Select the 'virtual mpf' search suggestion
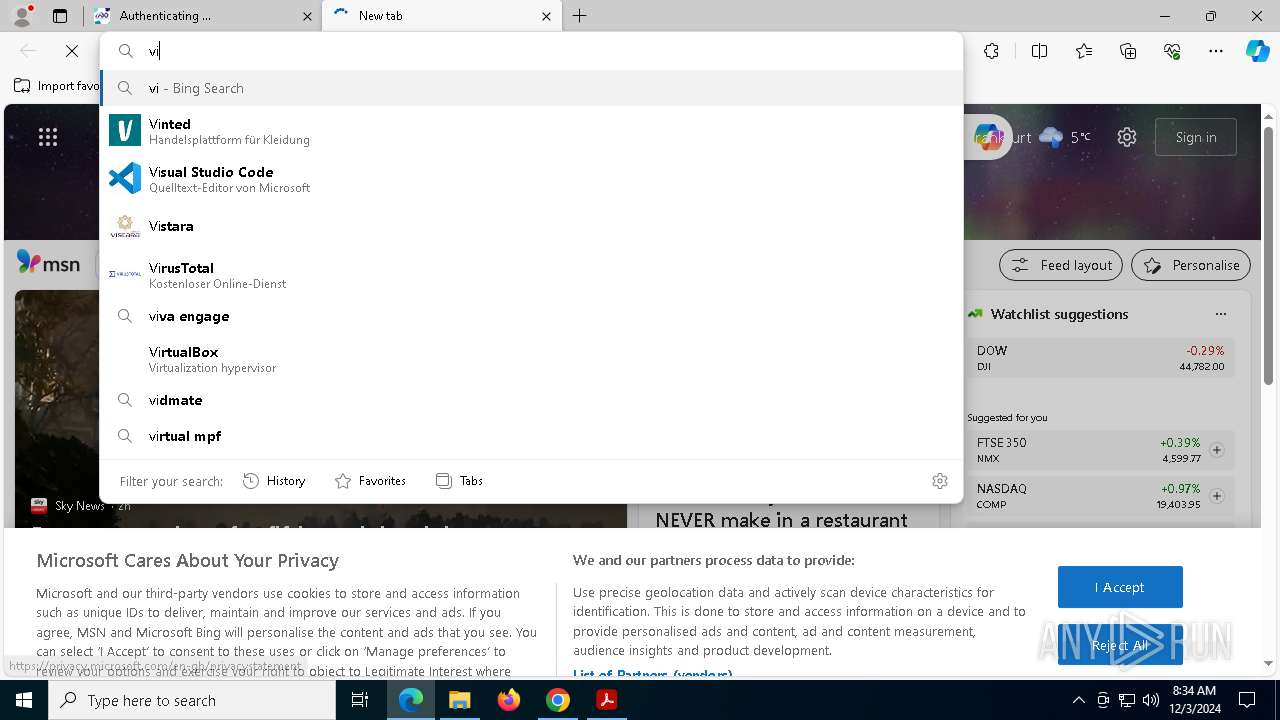Image resolution: width=1280 pixels, height=720 pixels. point(531,436)
